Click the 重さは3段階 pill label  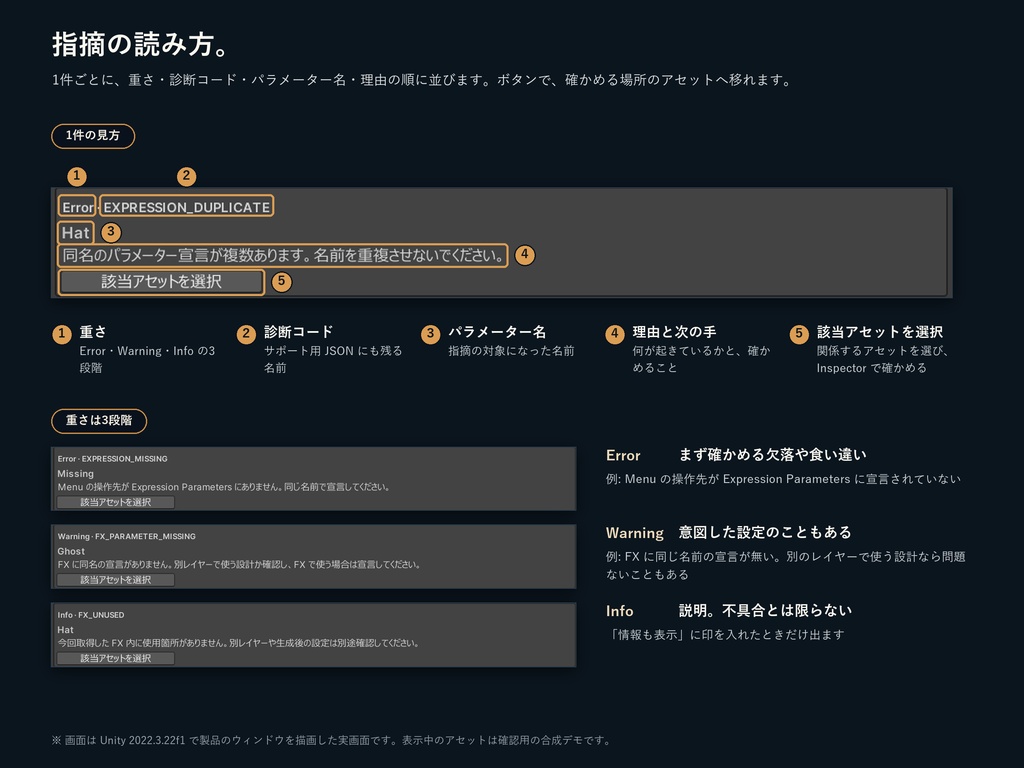(x=99, y=421)
